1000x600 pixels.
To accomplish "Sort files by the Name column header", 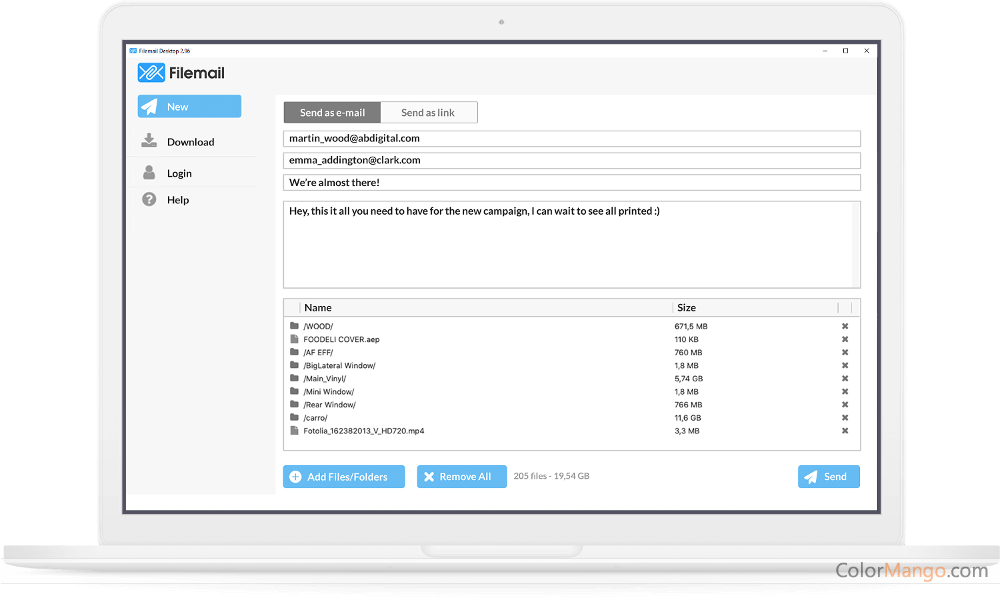I will (318, 307).
